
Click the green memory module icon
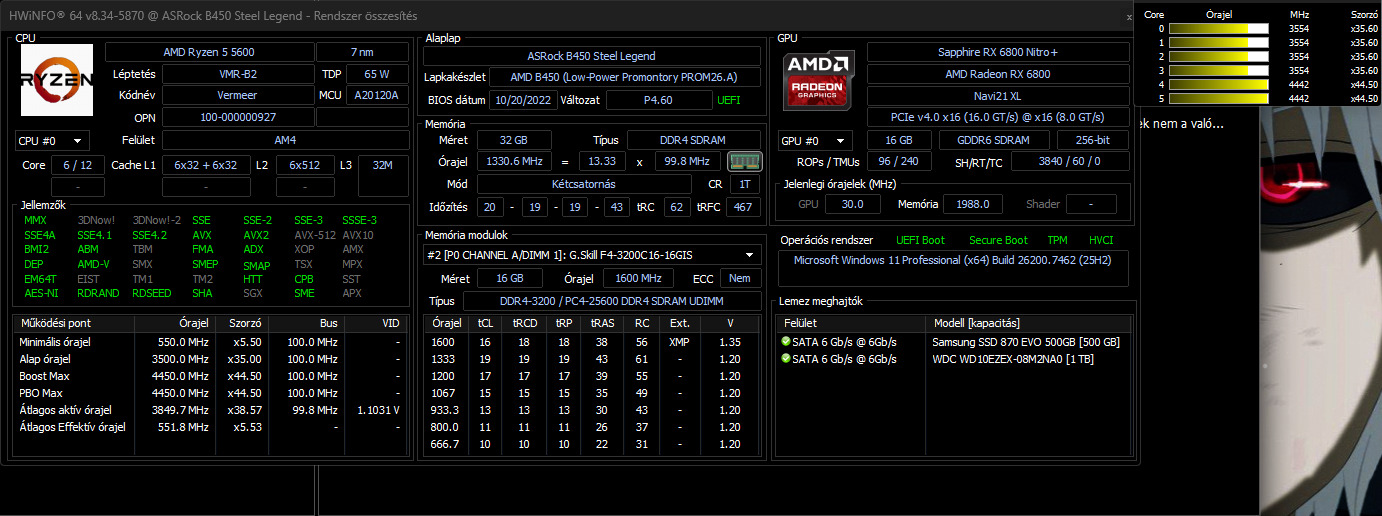point(743,161)
